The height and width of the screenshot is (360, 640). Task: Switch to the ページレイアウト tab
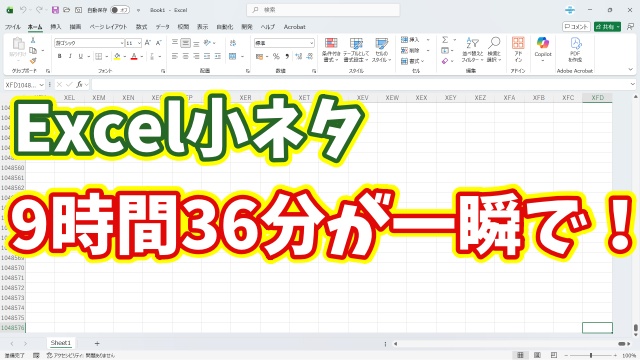click(x=108, y=27)
